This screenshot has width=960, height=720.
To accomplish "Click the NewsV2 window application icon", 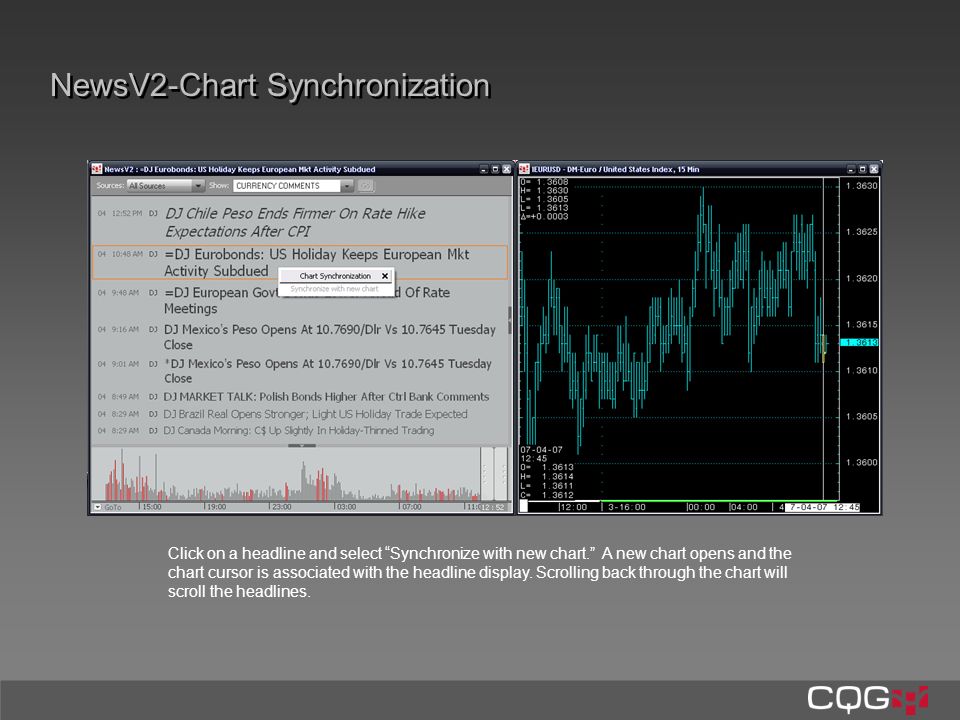I will (x=97, y=169).
